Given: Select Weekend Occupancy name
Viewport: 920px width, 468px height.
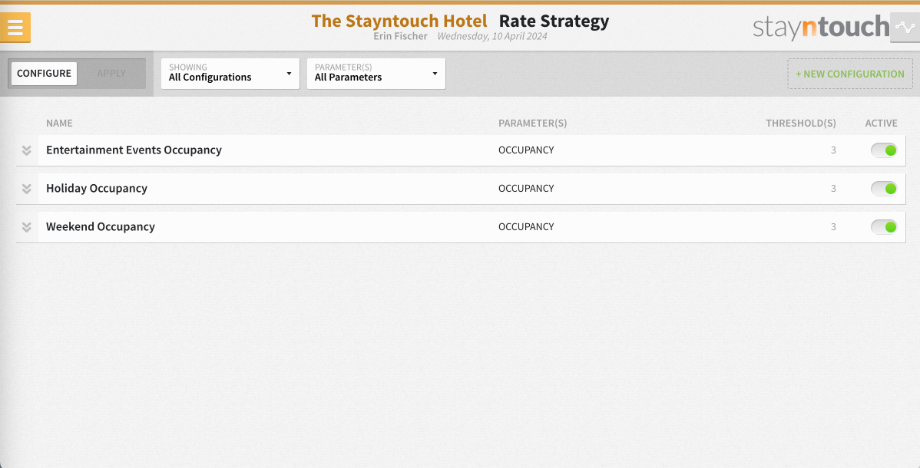Looking at the screenshot, I should tap(100, 226).
